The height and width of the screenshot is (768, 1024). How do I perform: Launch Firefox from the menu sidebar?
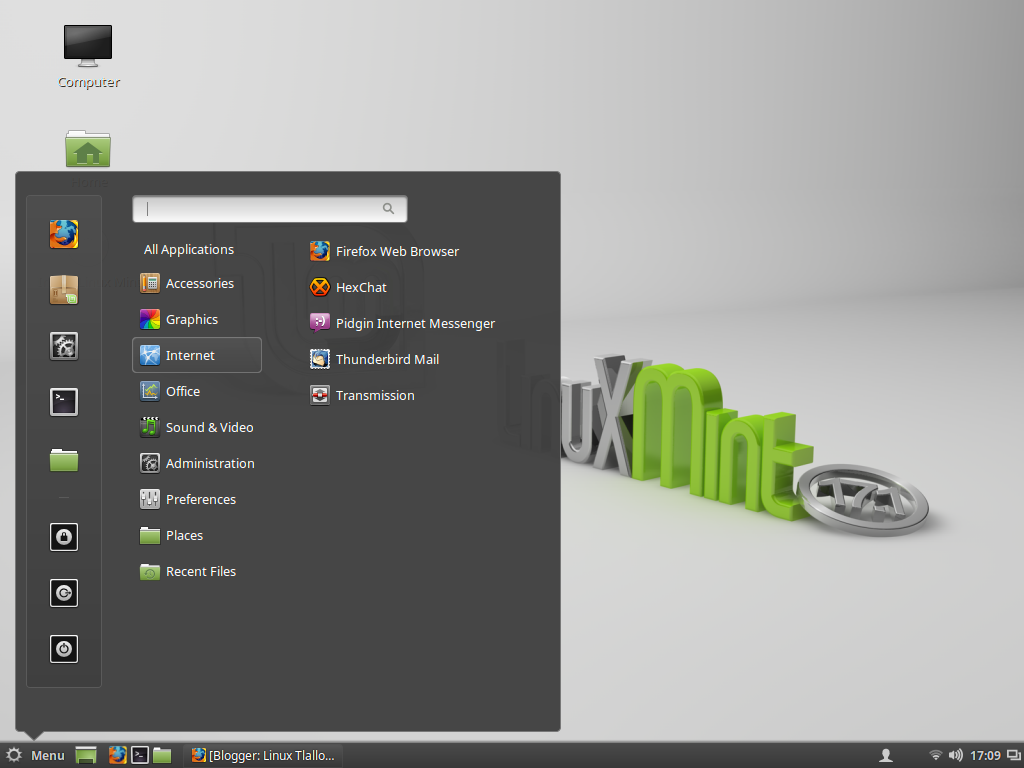64,233
